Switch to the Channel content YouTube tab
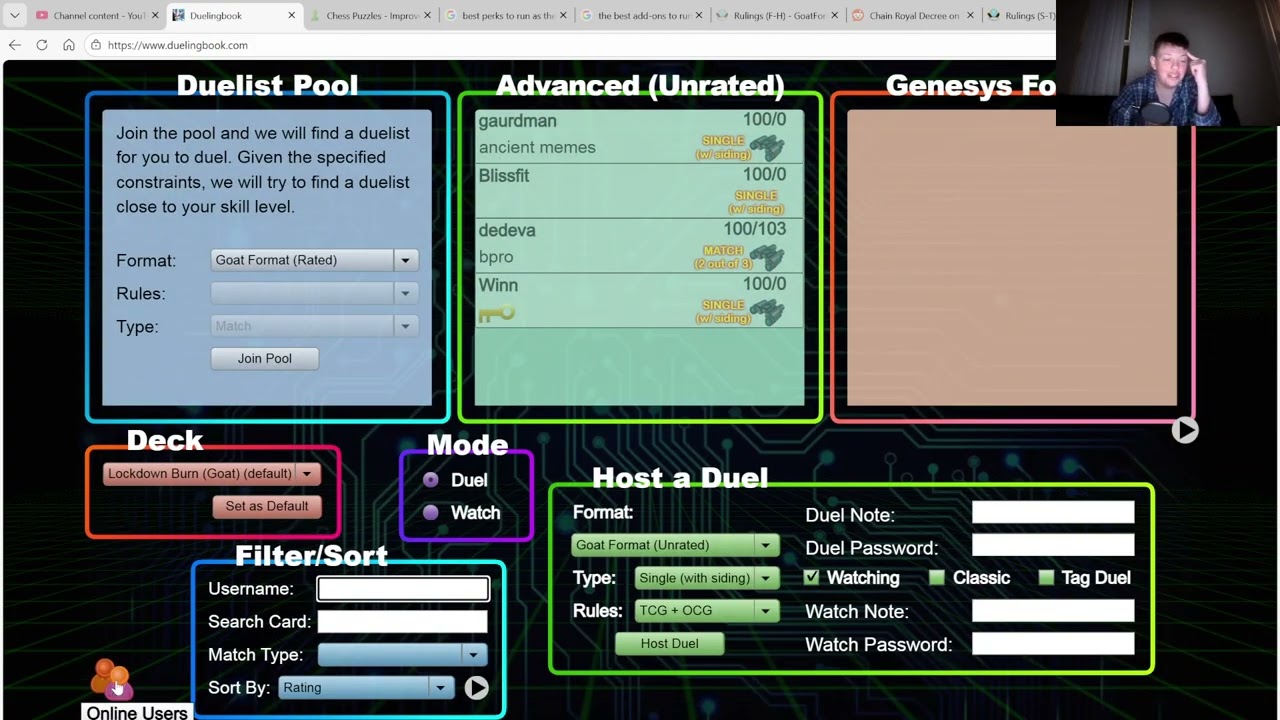 pos(98,15)
